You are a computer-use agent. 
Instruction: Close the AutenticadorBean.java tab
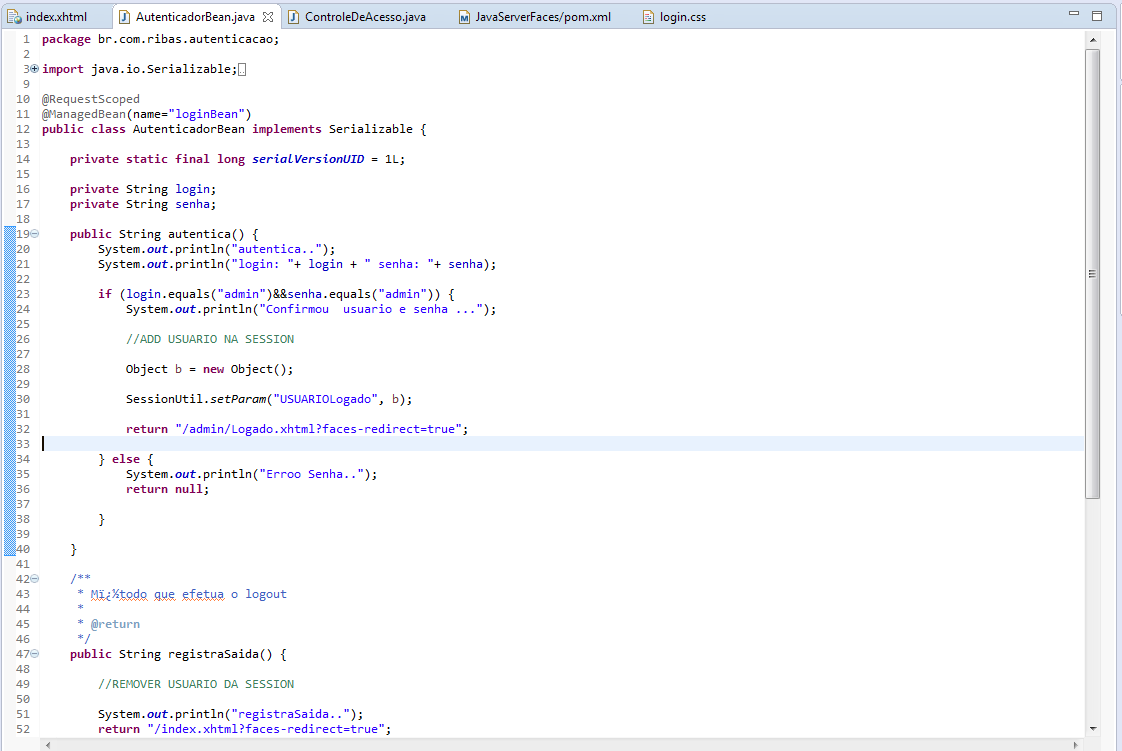click(x=268, y=16)
